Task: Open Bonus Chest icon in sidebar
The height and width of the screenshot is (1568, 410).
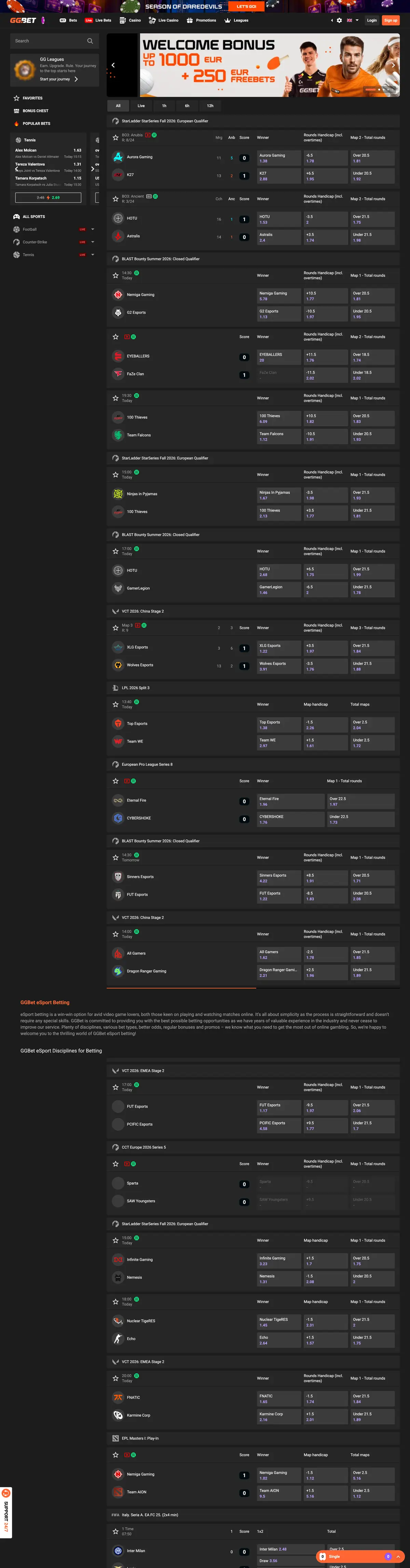Action: (16, 111)
